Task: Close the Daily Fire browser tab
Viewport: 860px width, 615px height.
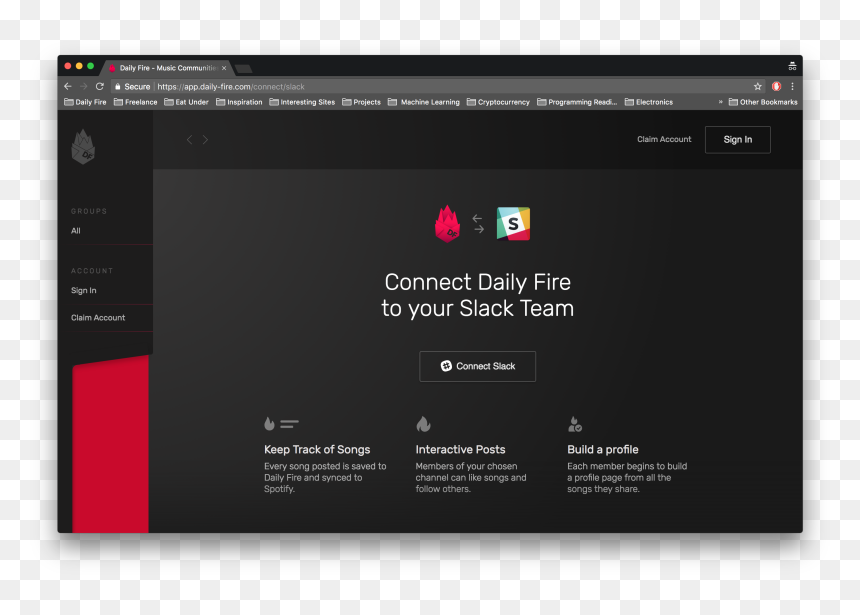Action: [x=224, y=68]
